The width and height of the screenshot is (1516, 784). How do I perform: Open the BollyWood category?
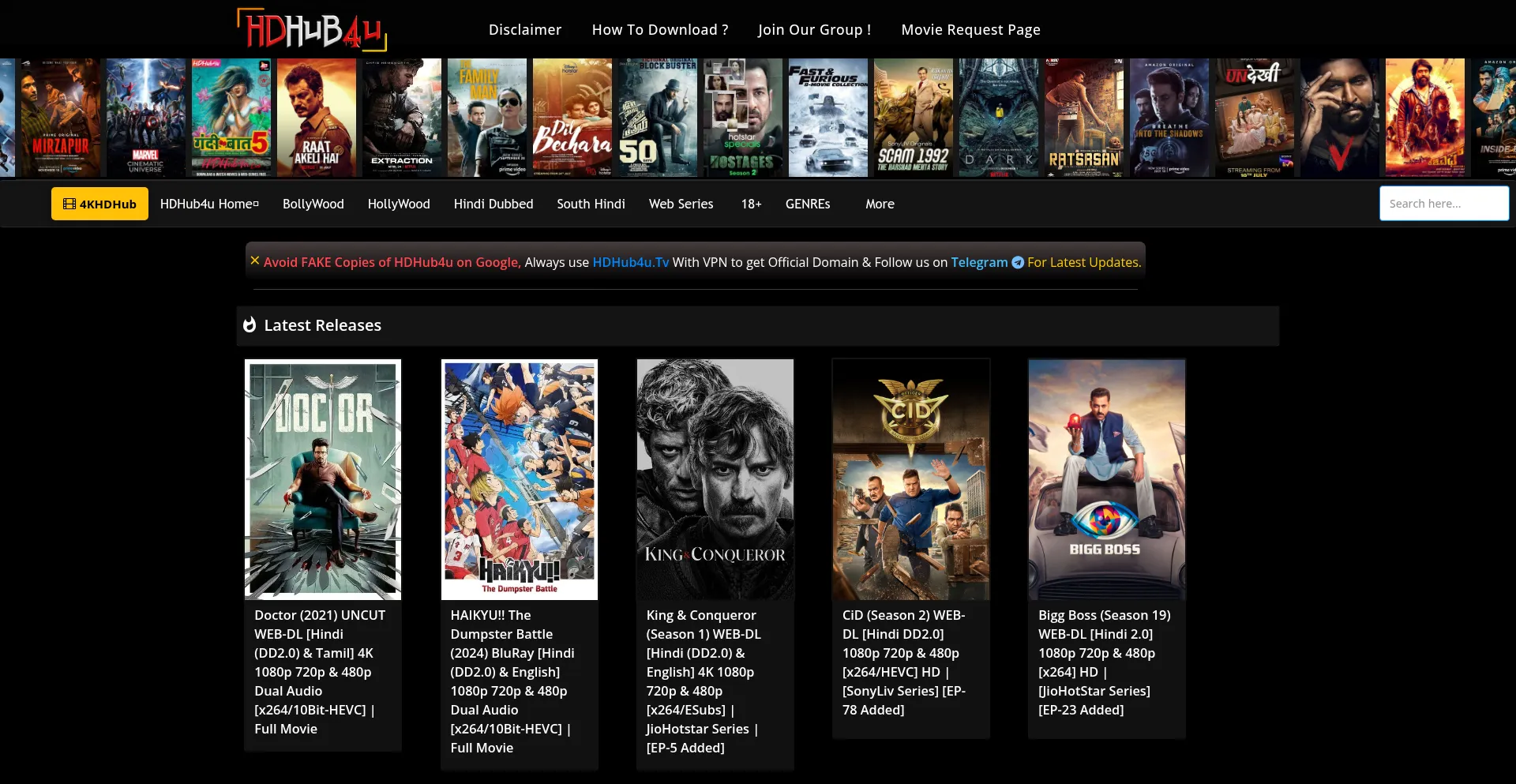313,204
